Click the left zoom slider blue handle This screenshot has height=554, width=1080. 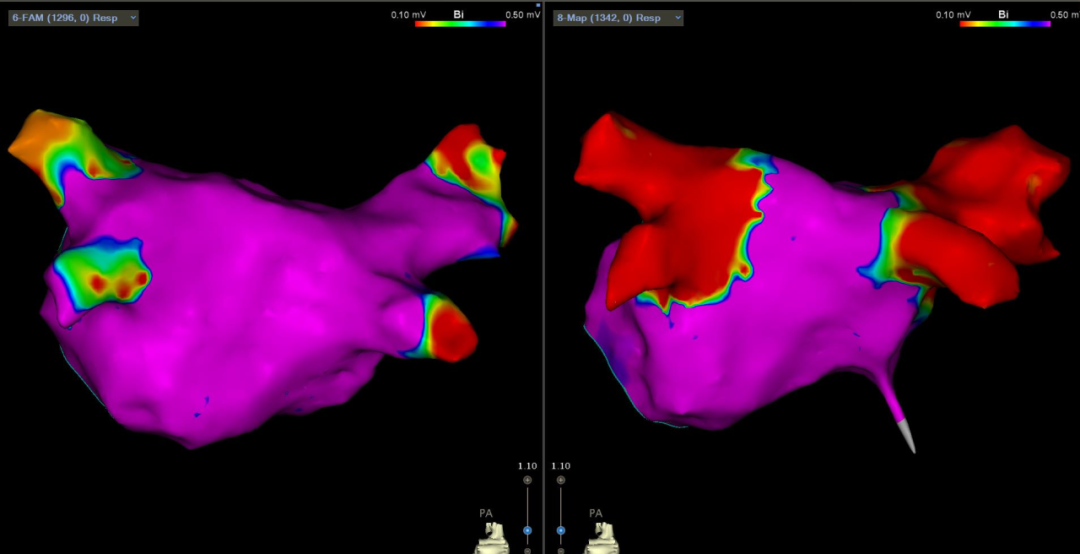[527, 530]
